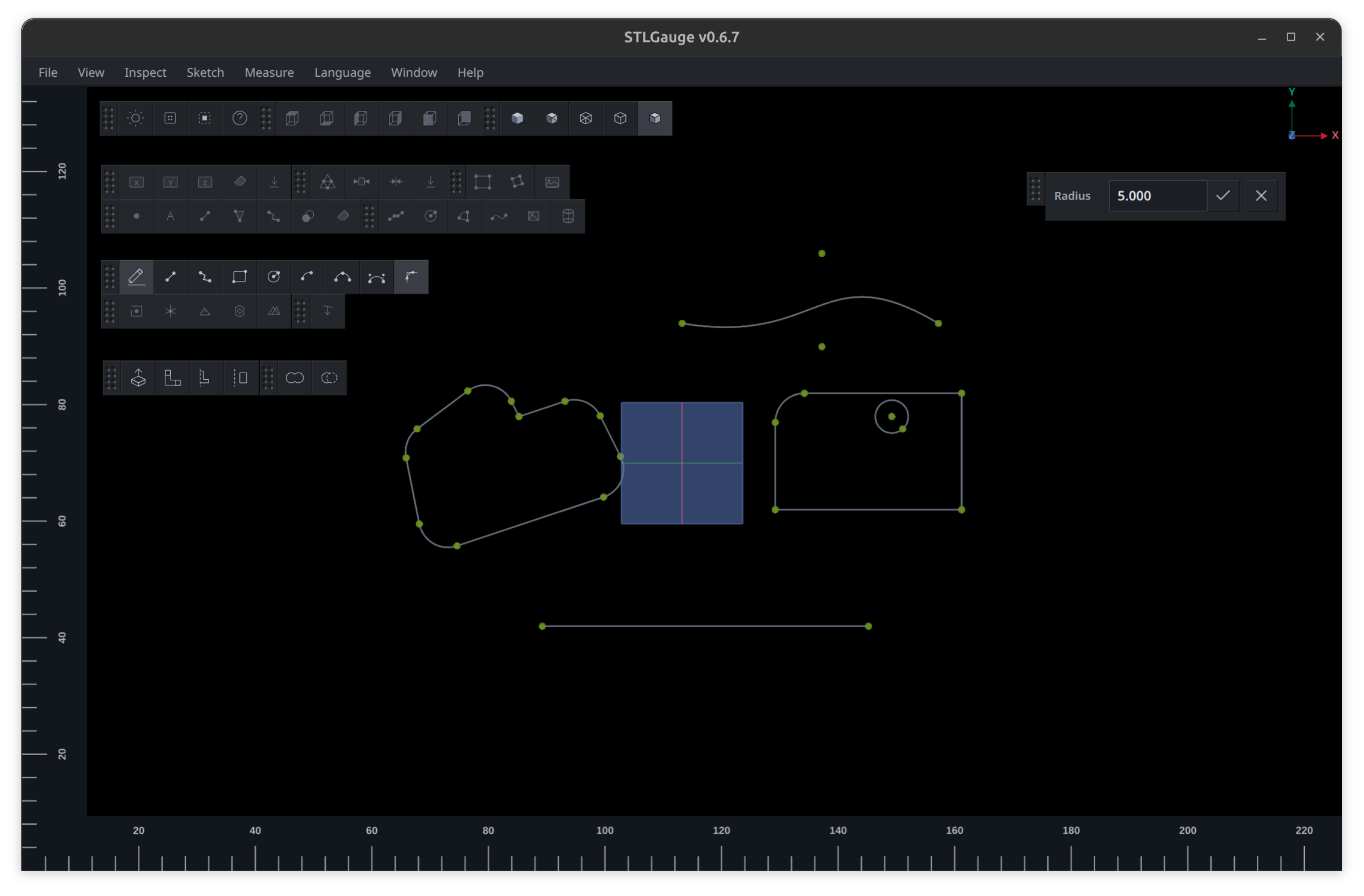Select the polyline drawing tool

[205, 277]
